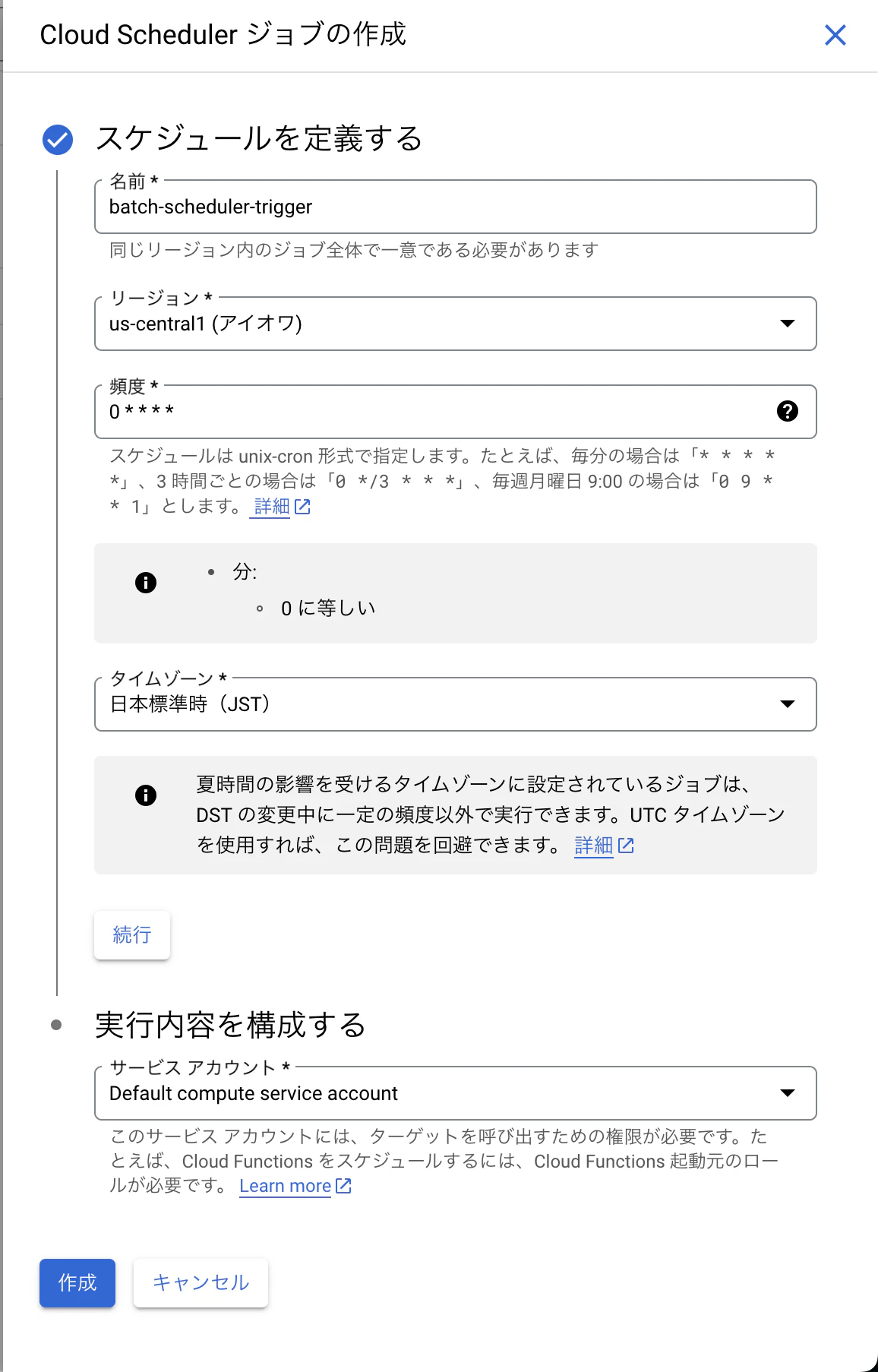Viewport: 878px width, 1372px height.
Task: Open external link icon beside cron 詳細
Action: point(302,507)
